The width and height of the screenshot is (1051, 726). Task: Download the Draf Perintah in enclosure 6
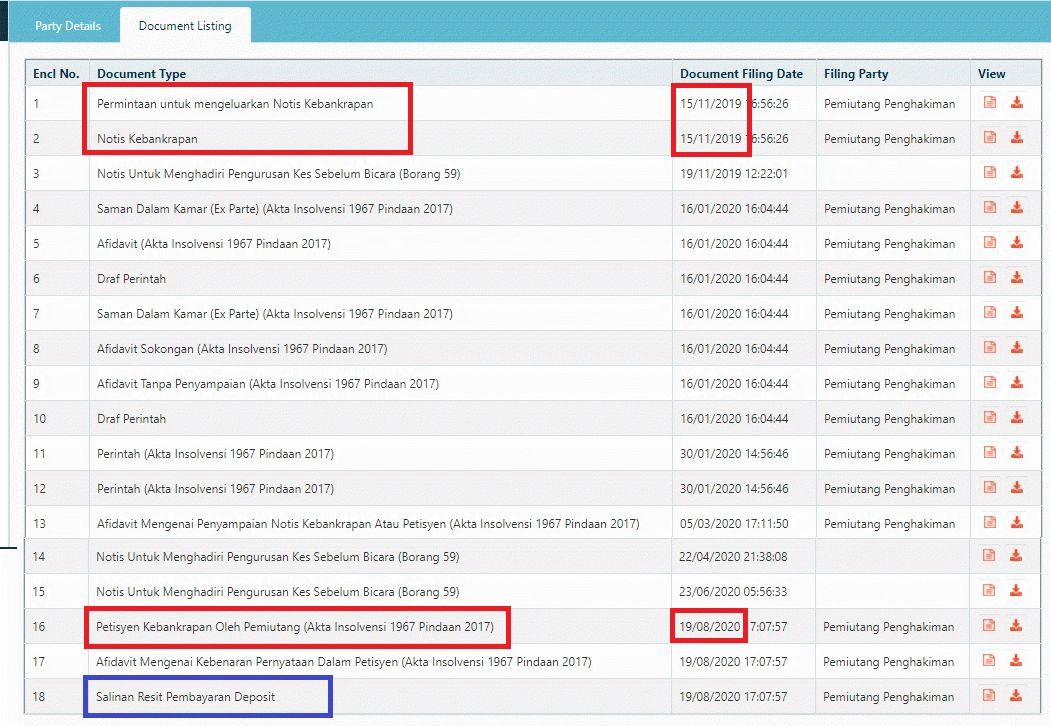1016,278
